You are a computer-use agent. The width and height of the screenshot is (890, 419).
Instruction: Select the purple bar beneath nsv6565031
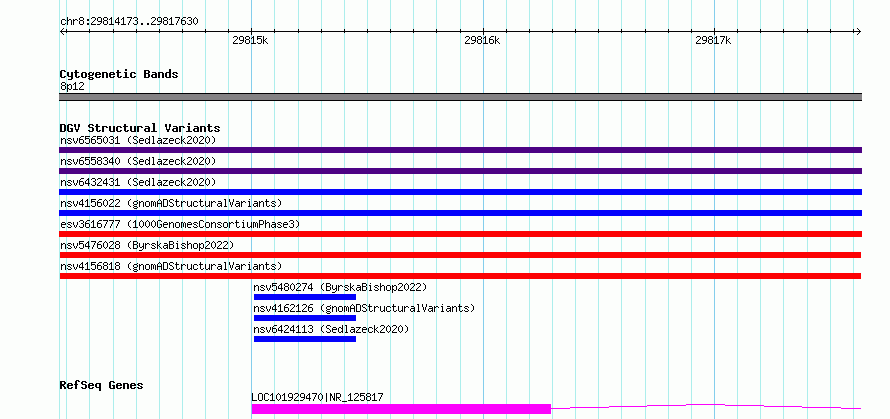(460, 150)
